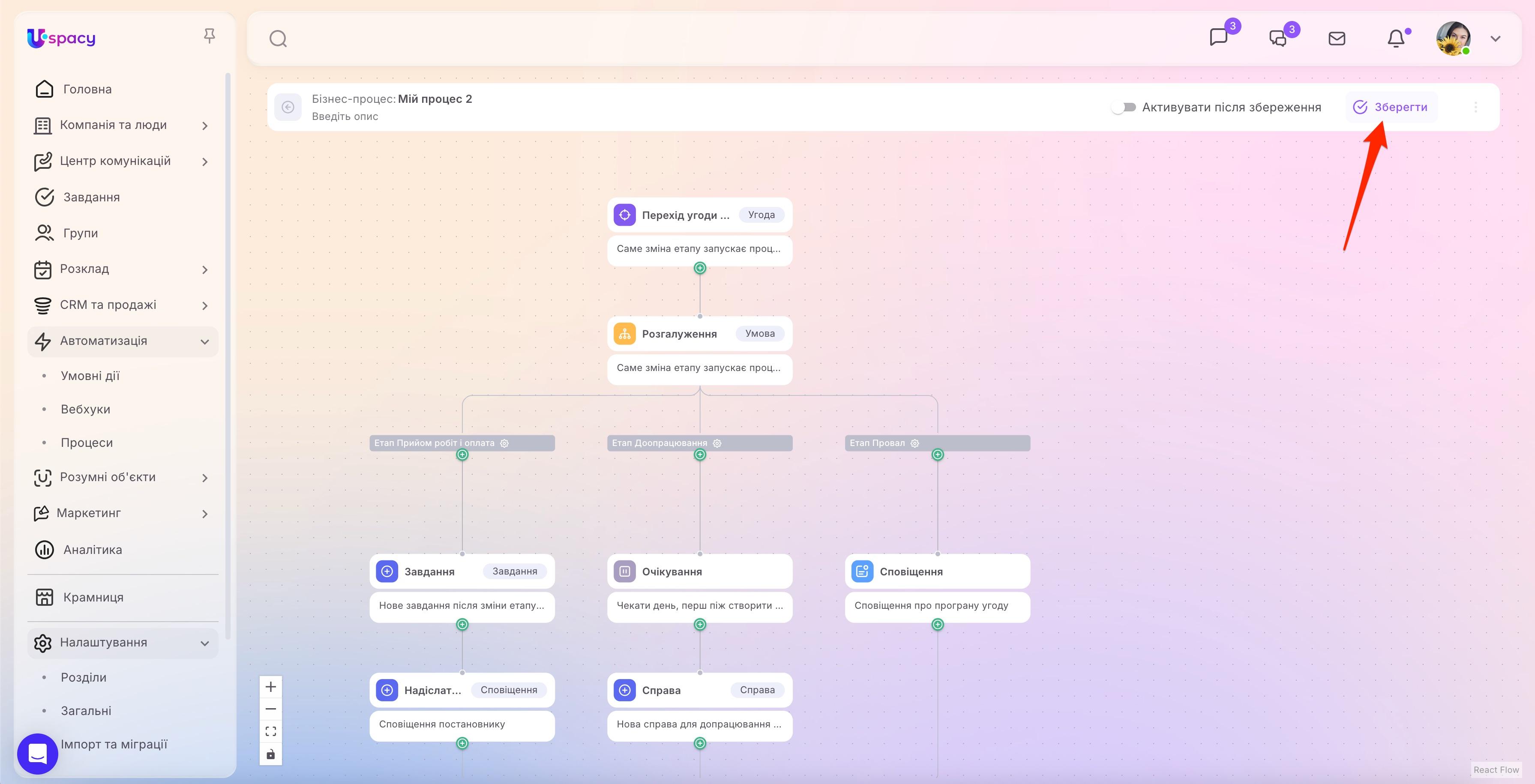Open the notifications bell
1535x784 pixels.
click(1396, 38)
